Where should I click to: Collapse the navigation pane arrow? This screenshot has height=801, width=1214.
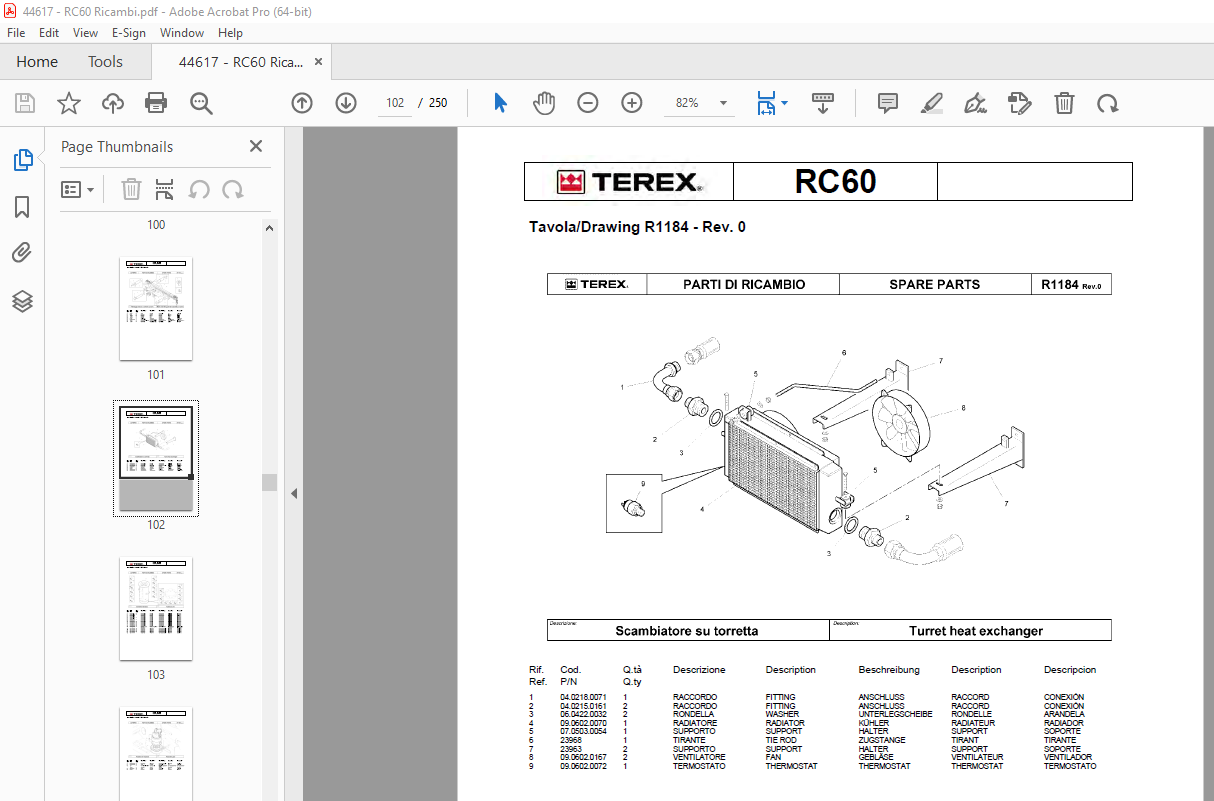[x=295, y=493]
